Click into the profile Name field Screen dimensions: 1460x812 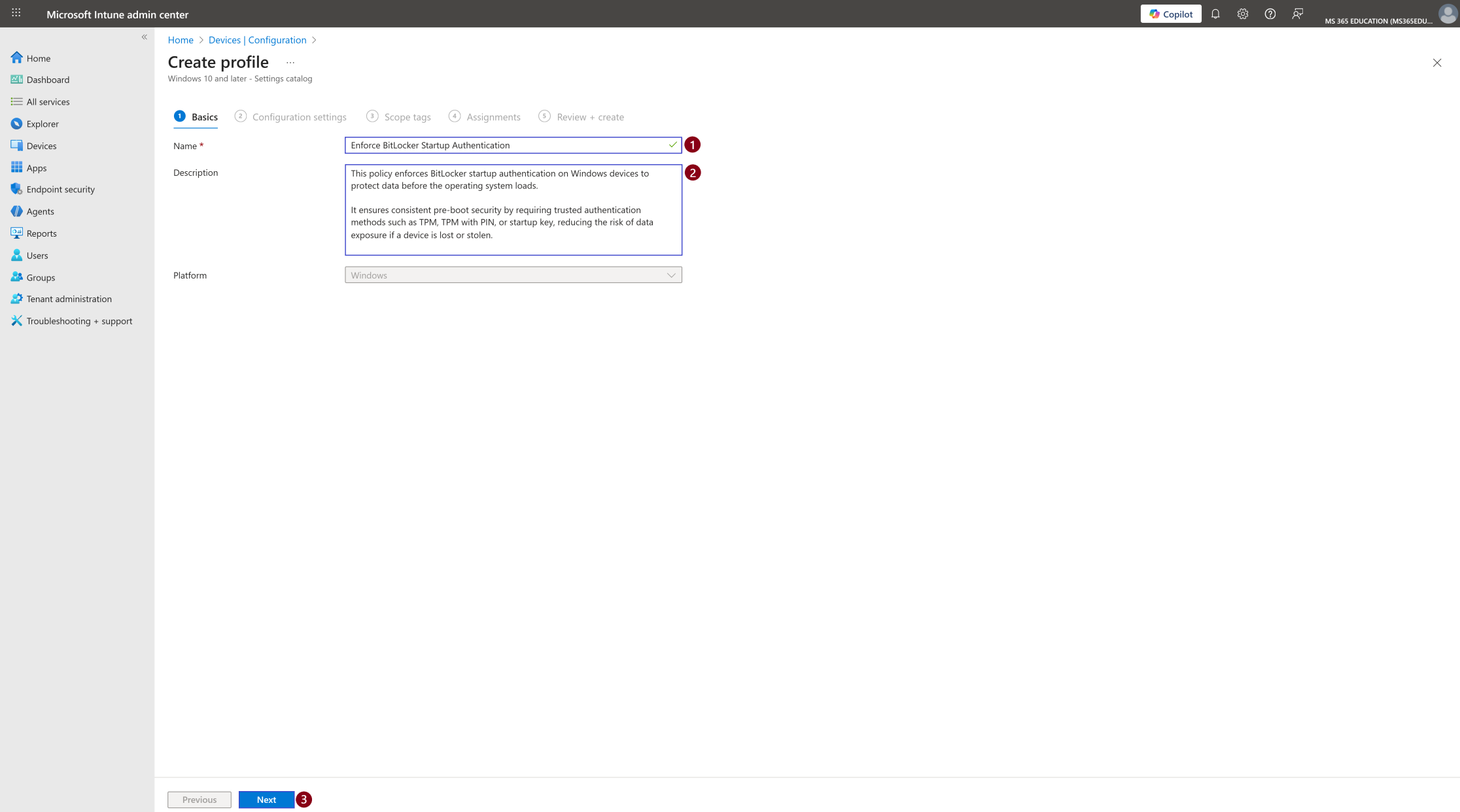click(513, 145)
